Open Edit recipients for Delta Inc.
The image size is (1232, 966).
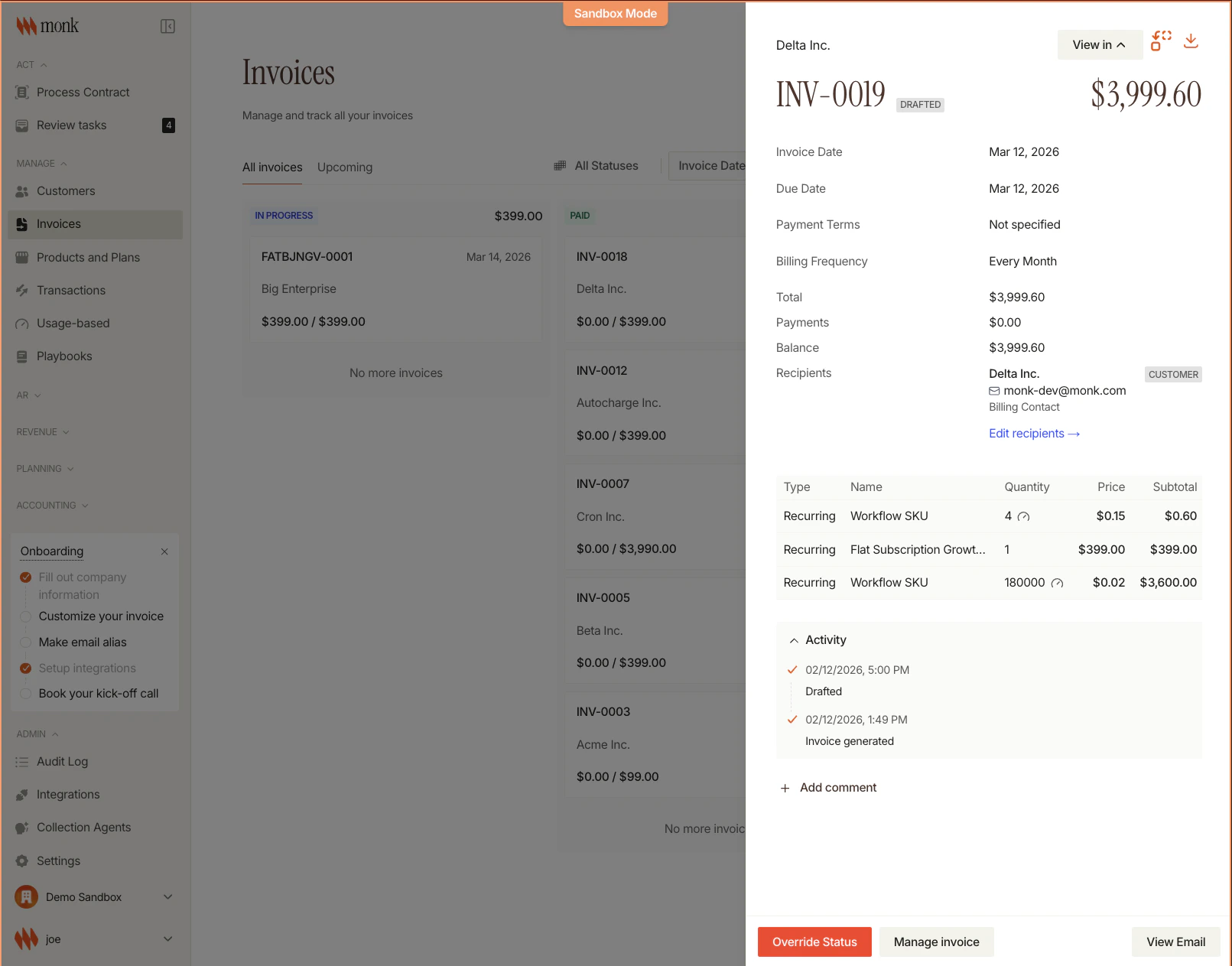[1033, 433]
